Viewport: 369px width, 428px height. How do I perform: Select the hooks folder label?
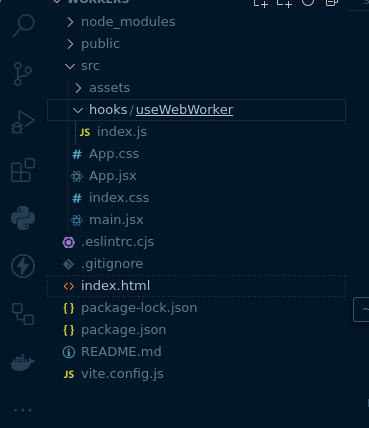pyautogui.click(x=108, y=110)
